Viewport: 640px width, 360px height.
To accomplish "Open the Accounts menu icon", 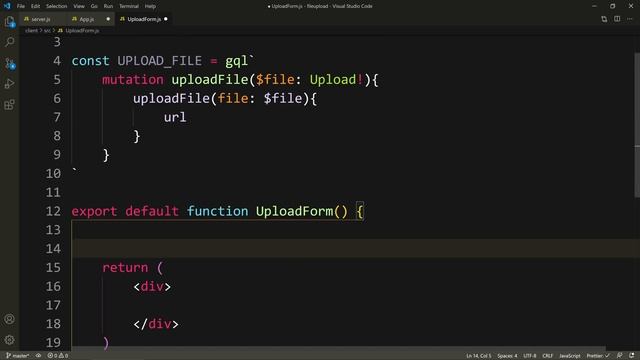I will (x=9, y=319).
